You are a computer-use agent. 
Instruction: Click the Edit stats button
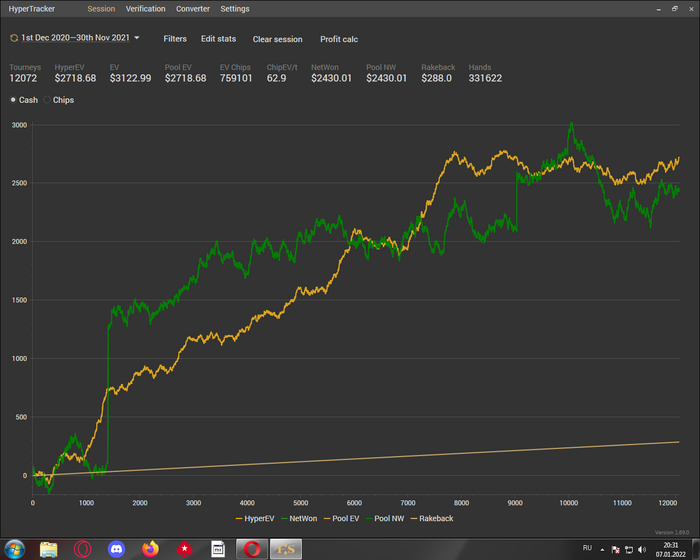click(x=218, y=39)
